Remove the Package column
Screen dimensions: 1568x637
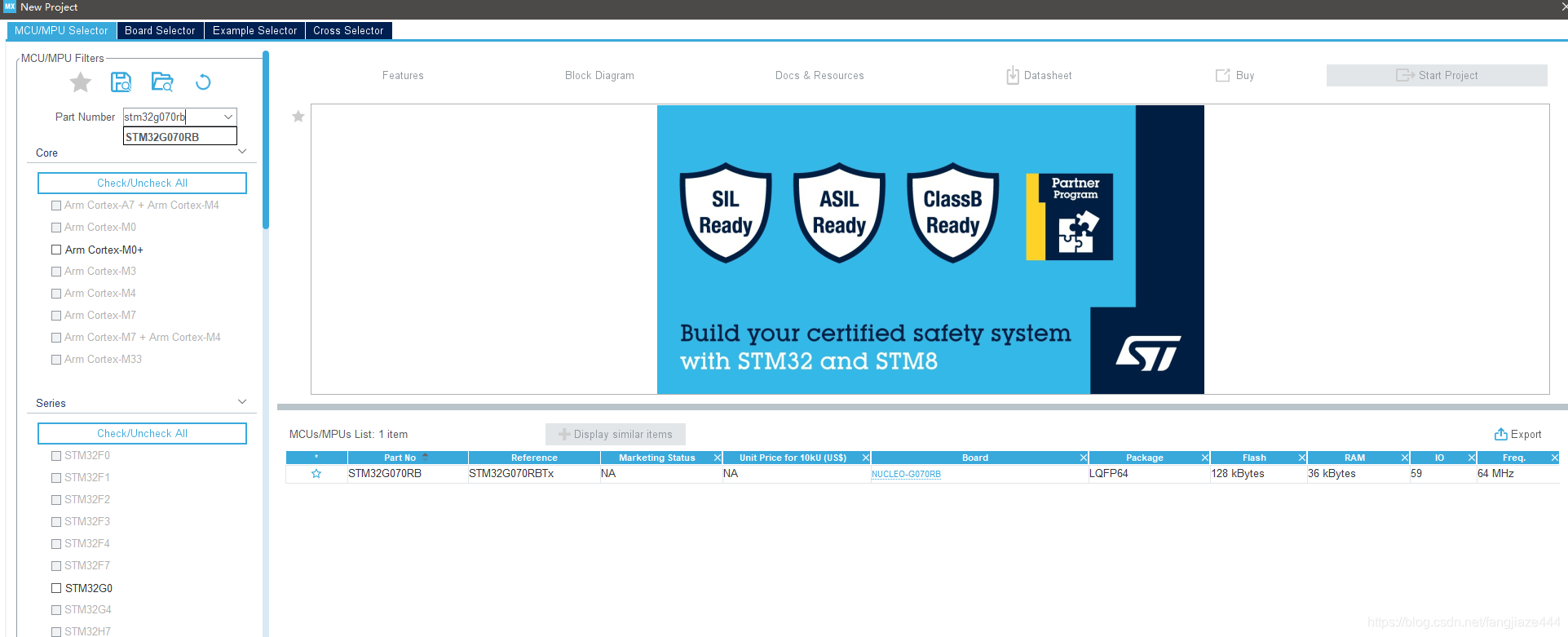click(1205, 458)
